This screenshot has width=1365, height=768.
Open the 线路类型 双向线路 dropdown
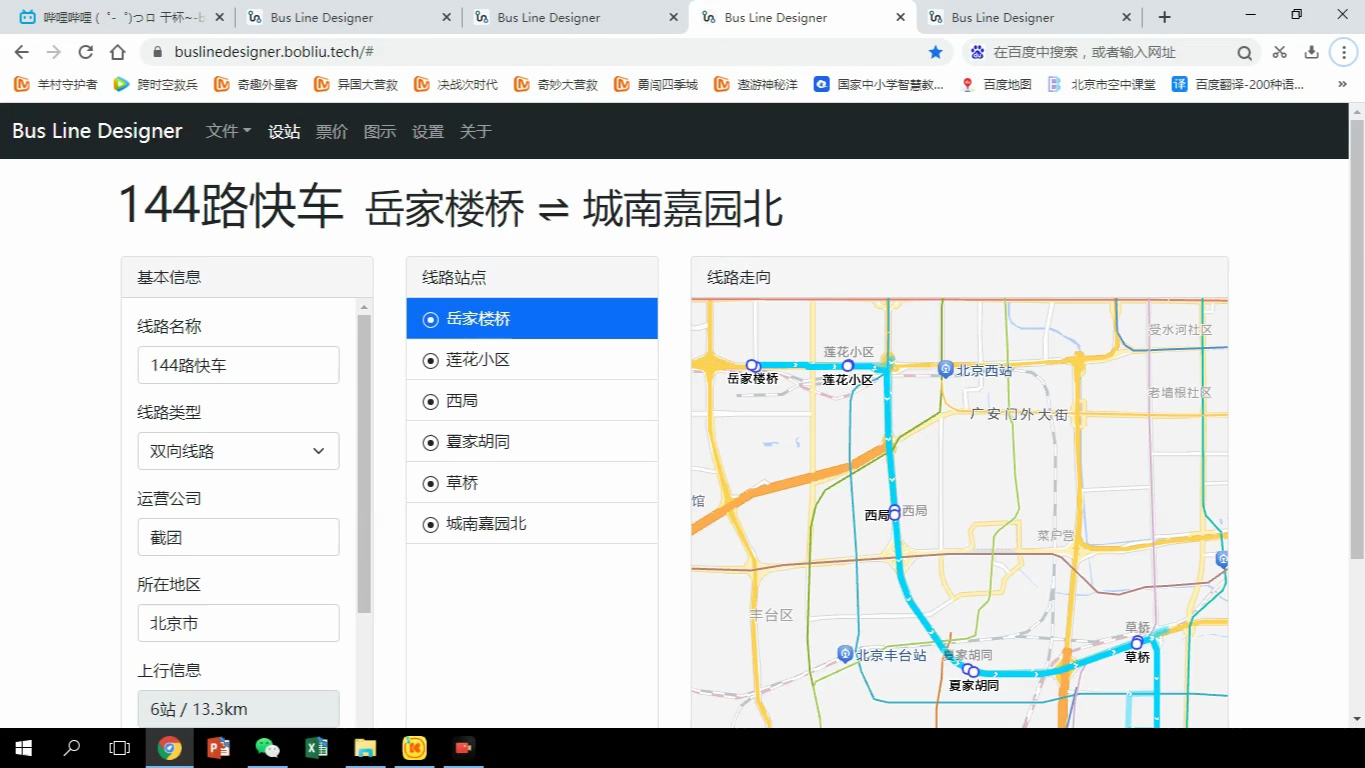(x=238, y=451)
